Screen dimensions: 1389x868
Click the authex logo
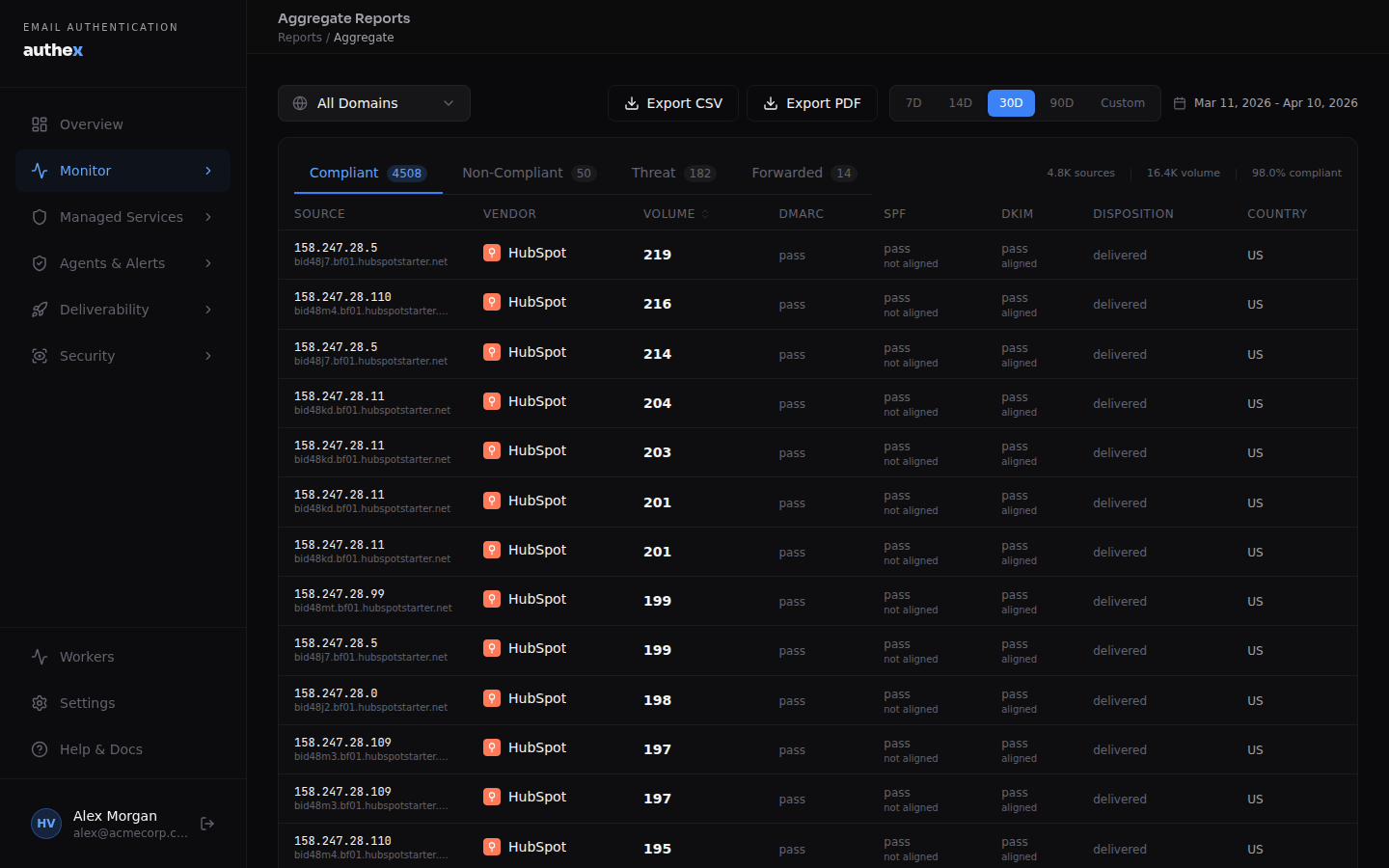click(x=53, y=50)
